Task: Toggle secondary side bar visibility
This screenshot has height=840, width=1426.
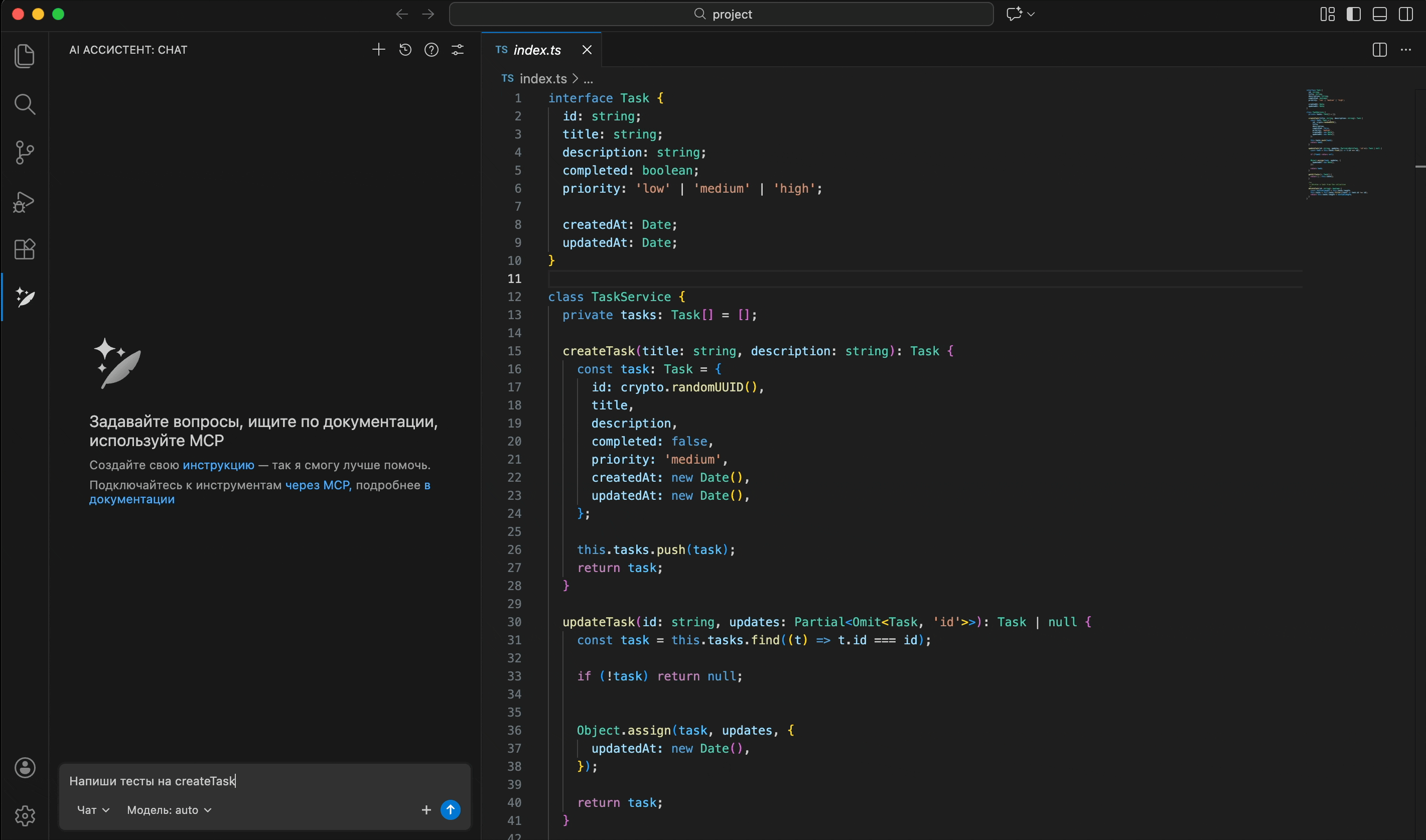Action: click(x=1405, y=14)
